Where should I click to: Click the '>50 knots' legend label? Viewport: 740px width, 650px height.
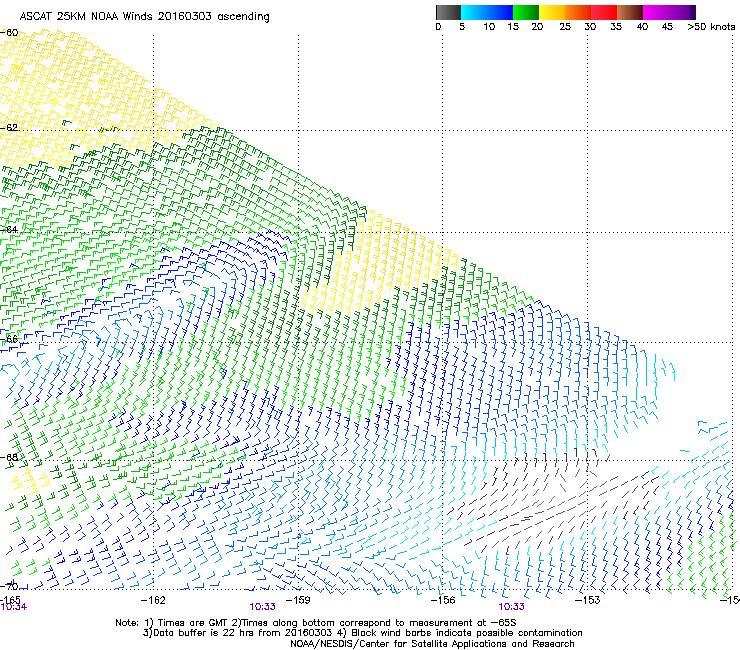[x=711, y=27]
